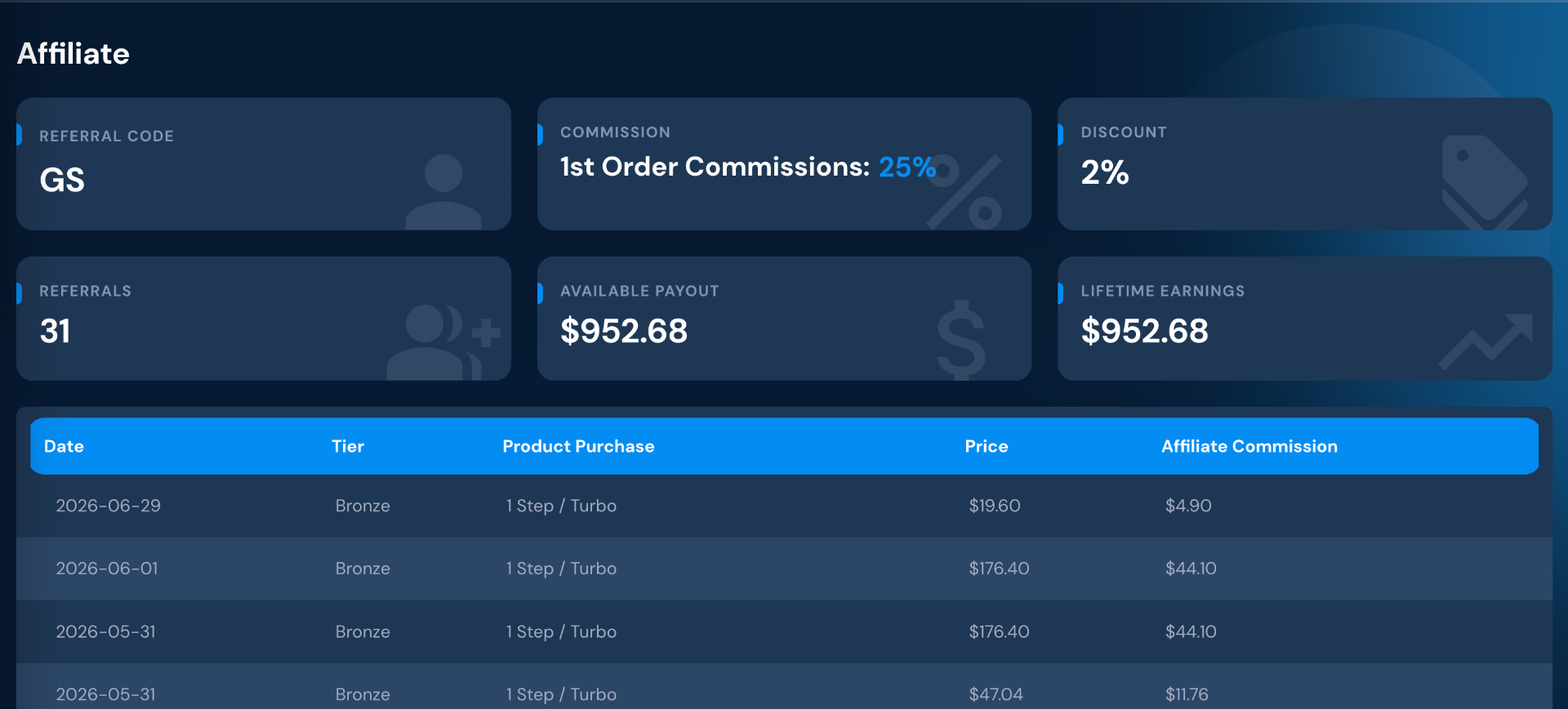Click 1 Step / Turbo in the $19.60 row
This screenshot has height=709, width=1568.
[x=561, y=506]
